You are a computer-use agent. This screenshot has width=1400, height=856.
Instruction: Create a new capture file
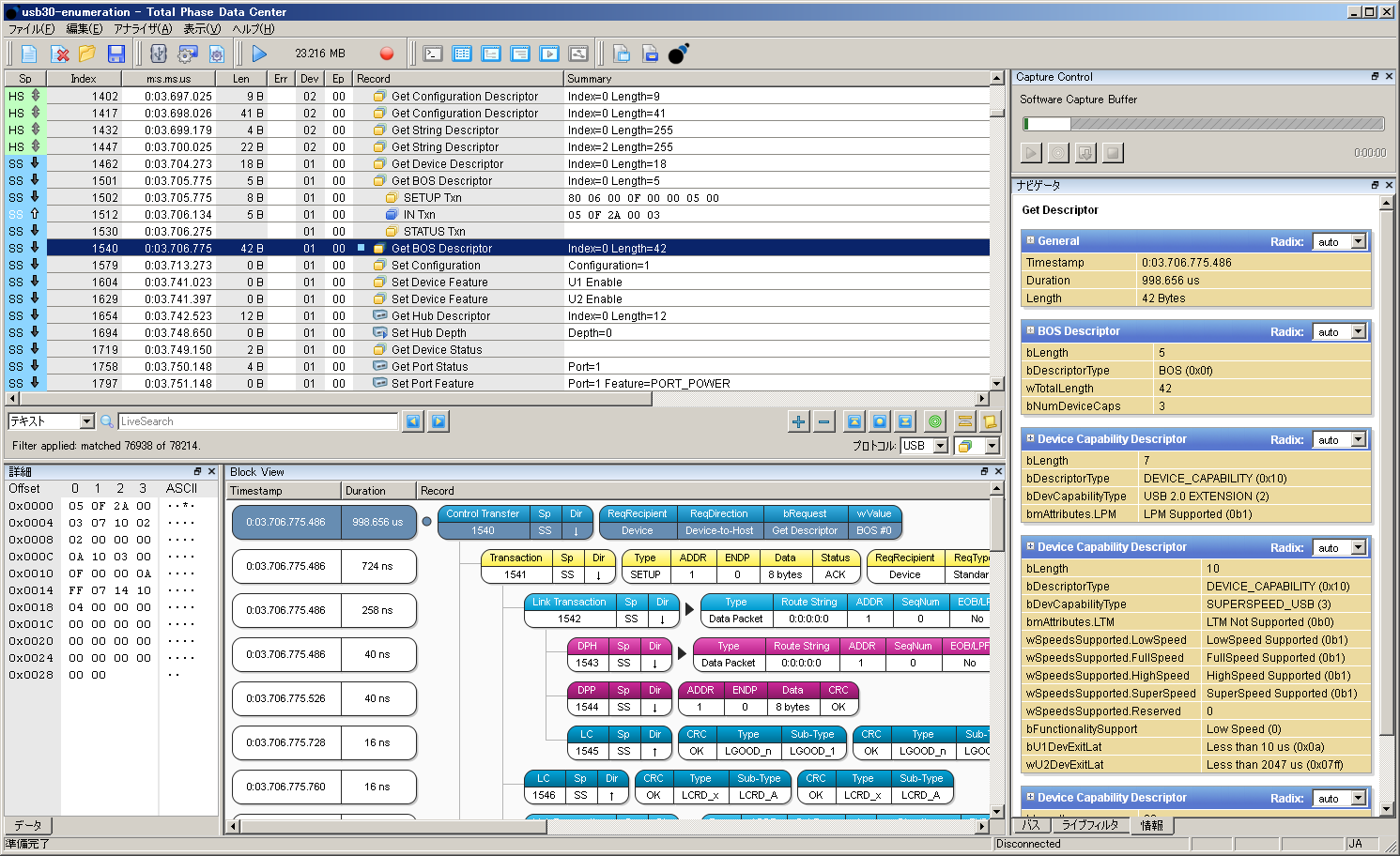coord(29,53)
